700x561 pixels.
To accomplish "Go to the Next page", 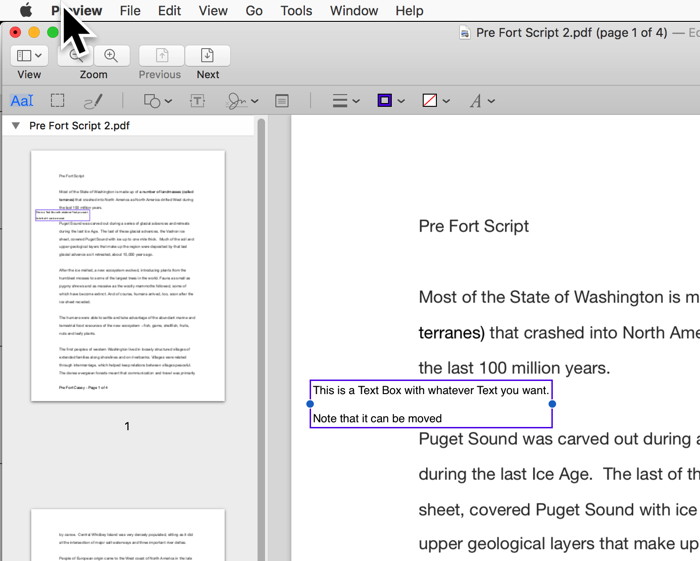I will [x=207, y=56].
